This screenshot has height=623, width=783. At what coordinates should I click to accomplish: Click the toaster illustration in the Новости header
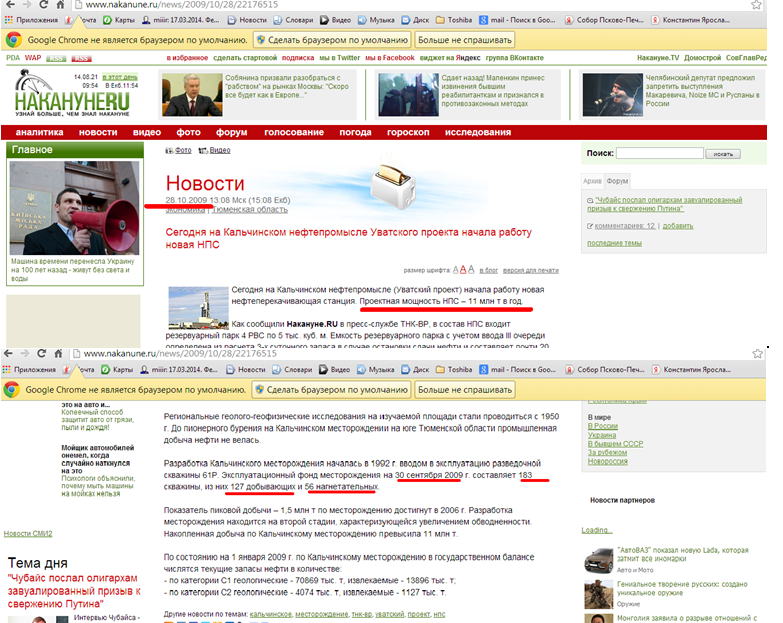point(392,186)
